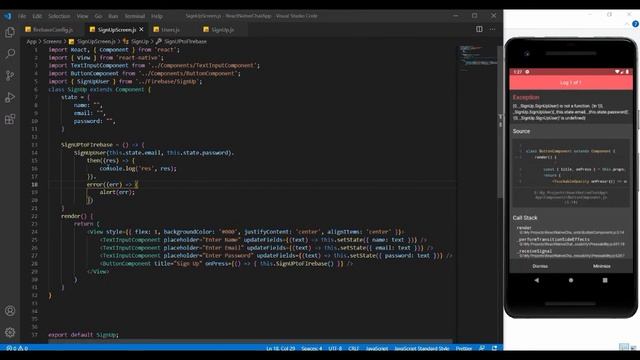Show errors and warnings count in status bar
Image resolution: width=640 pixels, height=360 pixels.
(x=17, y=348)
